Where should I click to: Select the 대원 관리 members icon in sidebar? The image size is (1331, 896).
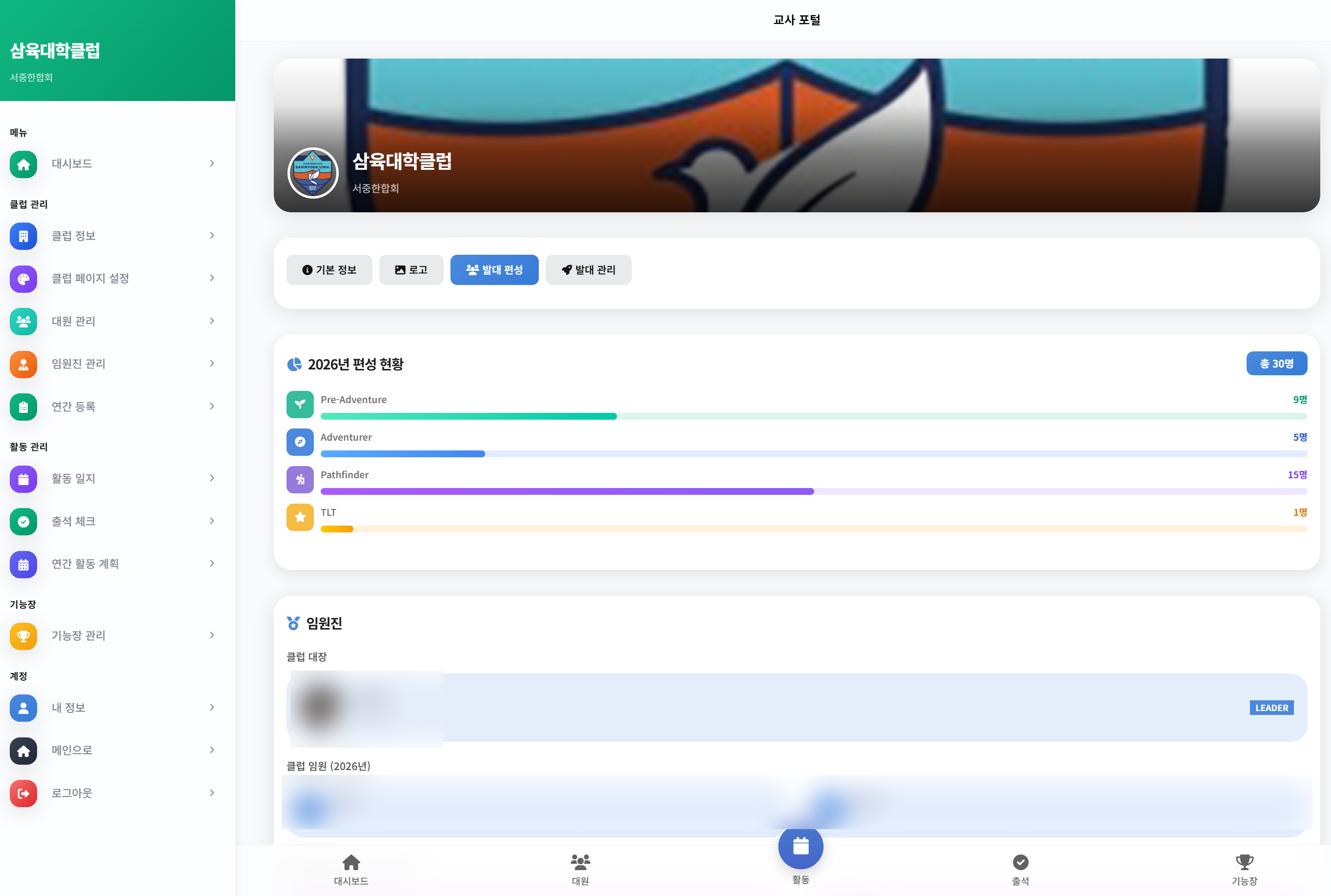tap(23, 321)
